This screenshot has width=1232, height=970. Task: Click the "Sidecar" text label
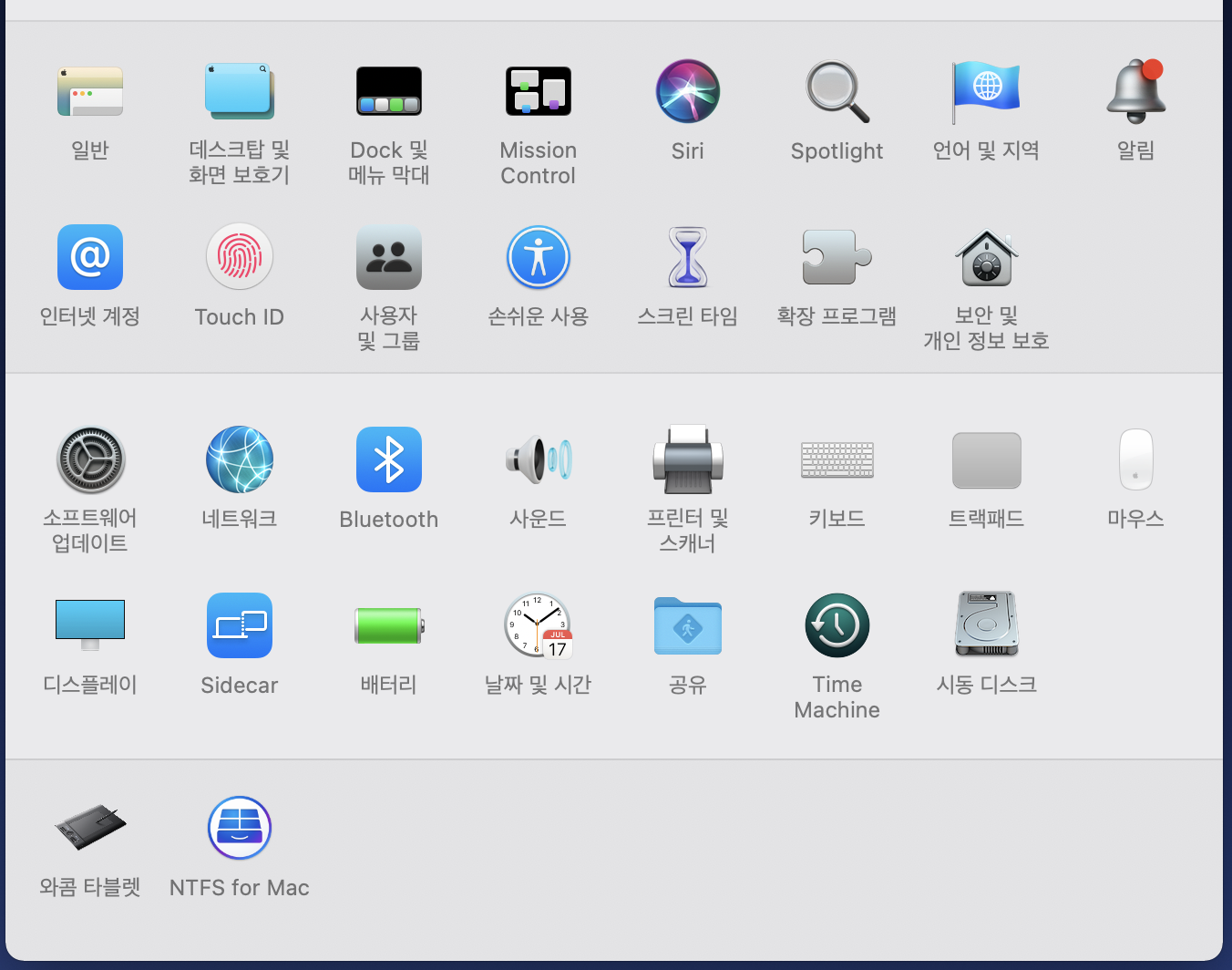[240, 686]
